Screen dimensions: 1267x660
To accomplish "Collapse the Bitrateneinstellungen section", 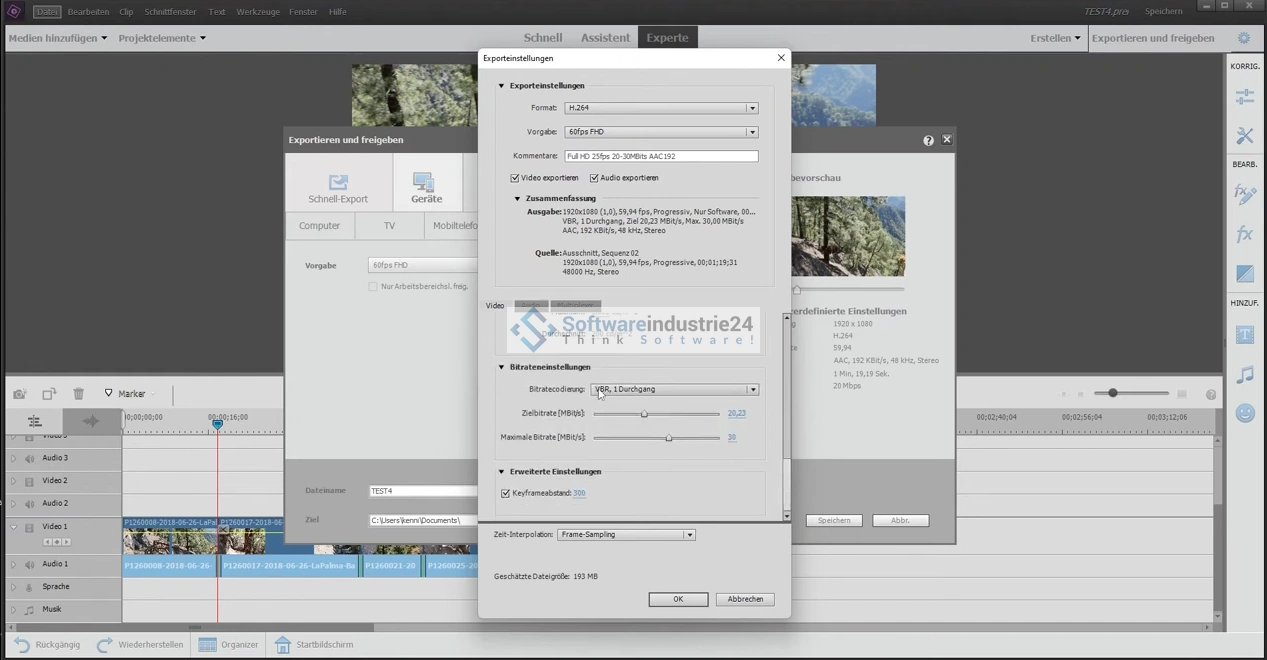I will (x=502, y=367).
